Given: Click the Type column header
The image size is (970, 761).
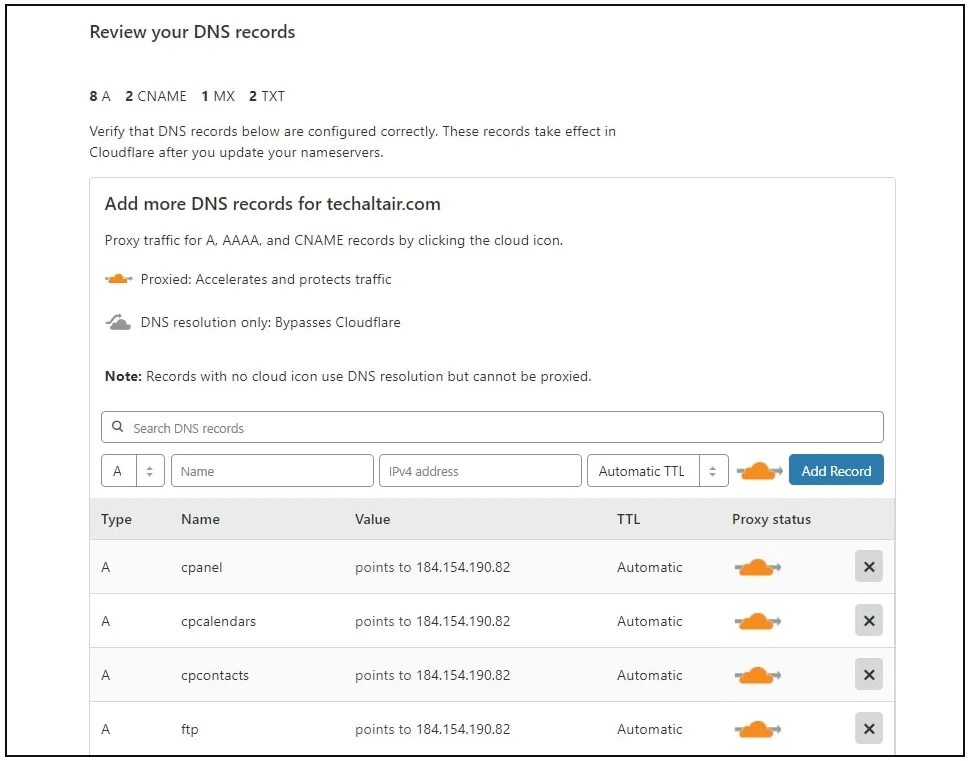Looking at the screenshot, I should point(116,519).
